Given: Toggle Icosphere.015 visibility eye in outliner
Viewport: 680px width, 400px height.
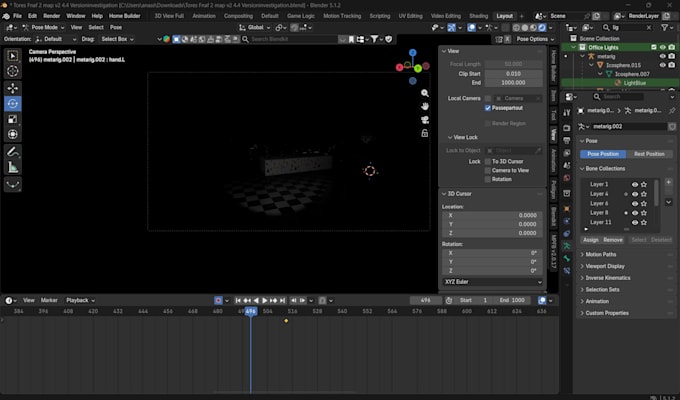Looking at the screenshot, I should (x=663, y=65).
